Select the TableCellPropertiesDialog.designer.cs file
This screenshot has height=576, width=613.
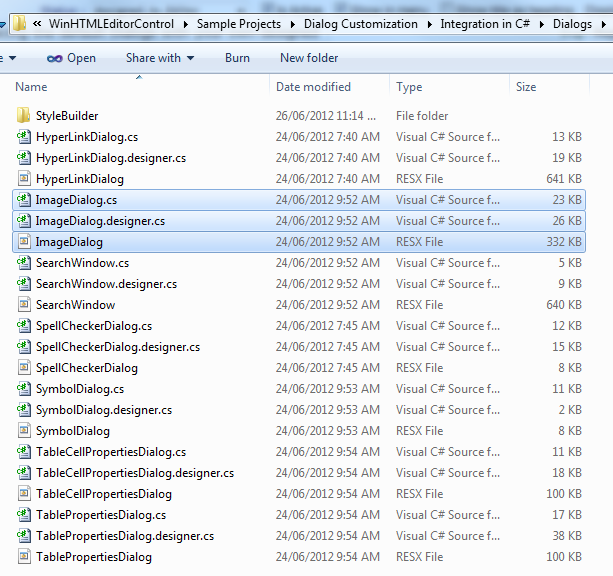click(135, 473)
